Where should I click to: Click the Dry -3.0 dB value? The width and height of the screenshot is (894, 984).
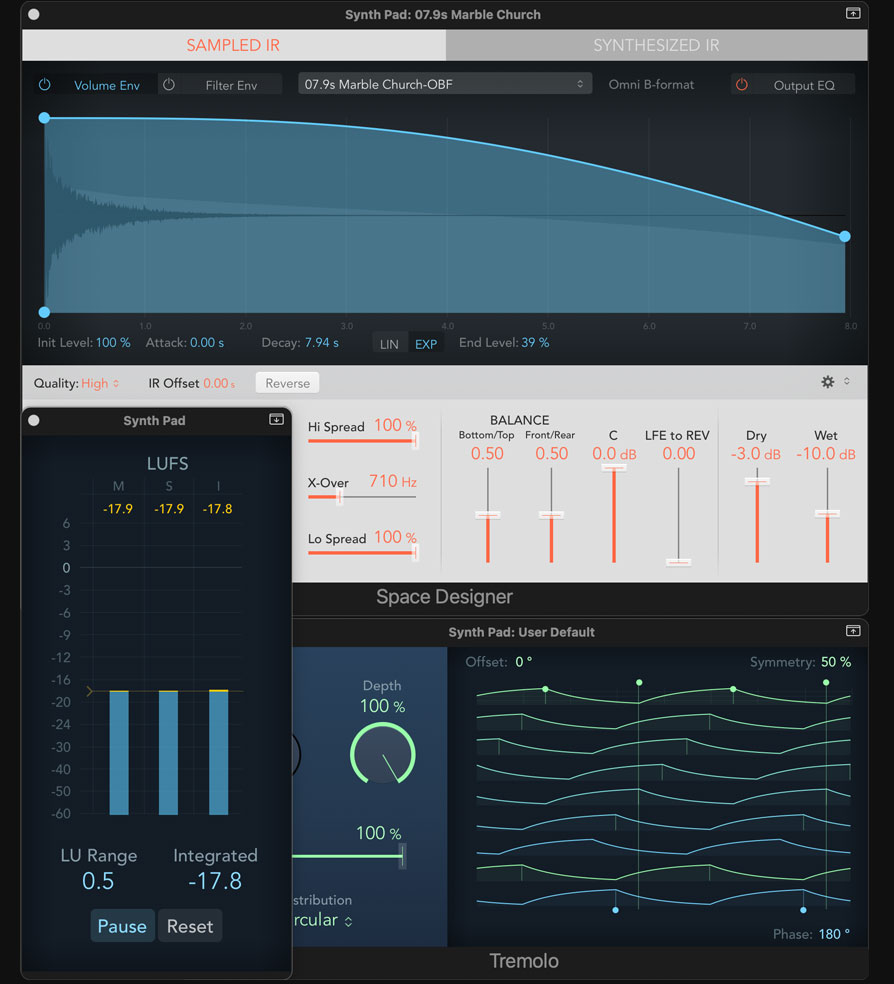(x=756, y=454)
